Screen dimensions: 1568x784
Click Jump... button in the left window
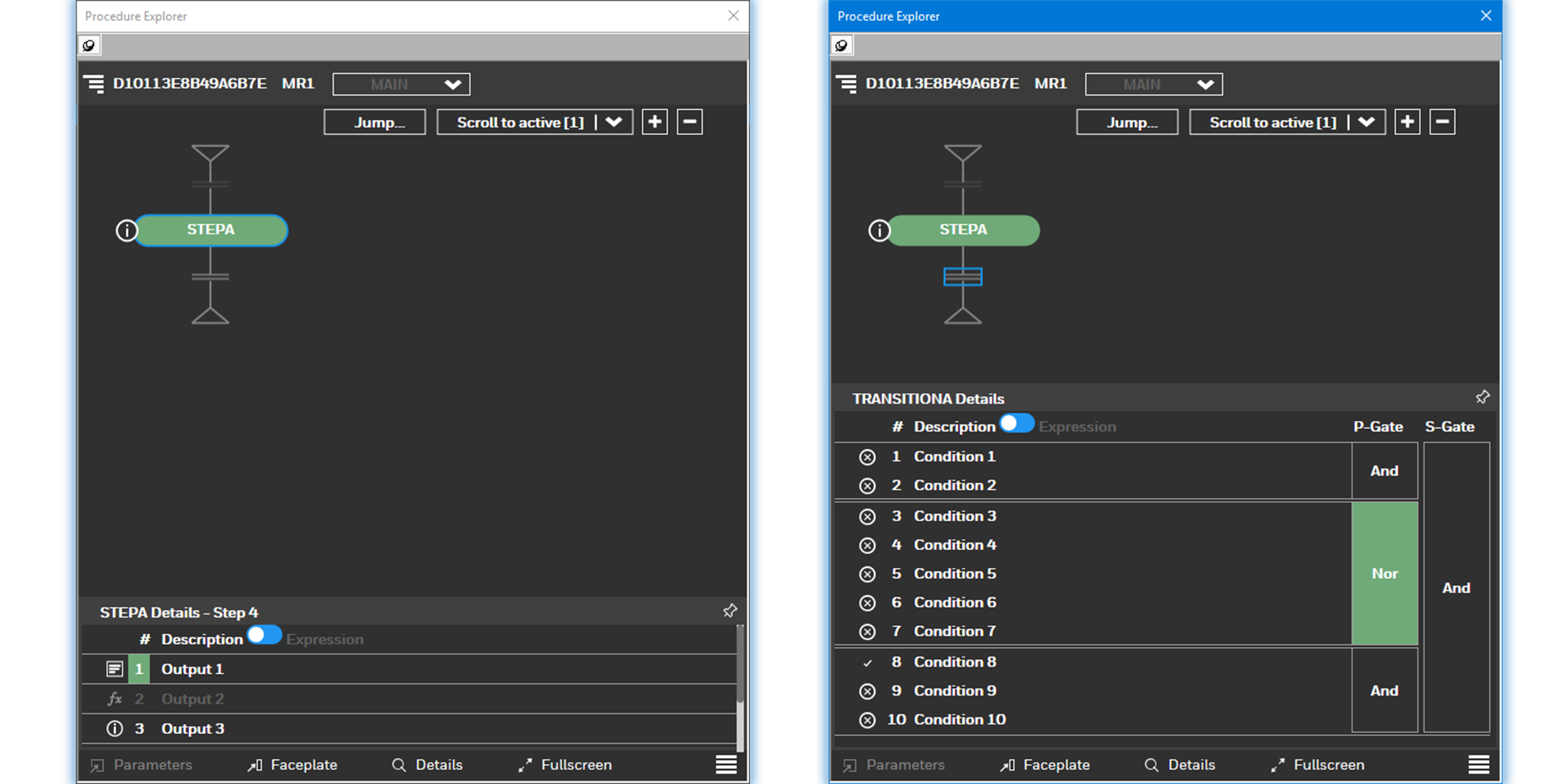(374, 122)
